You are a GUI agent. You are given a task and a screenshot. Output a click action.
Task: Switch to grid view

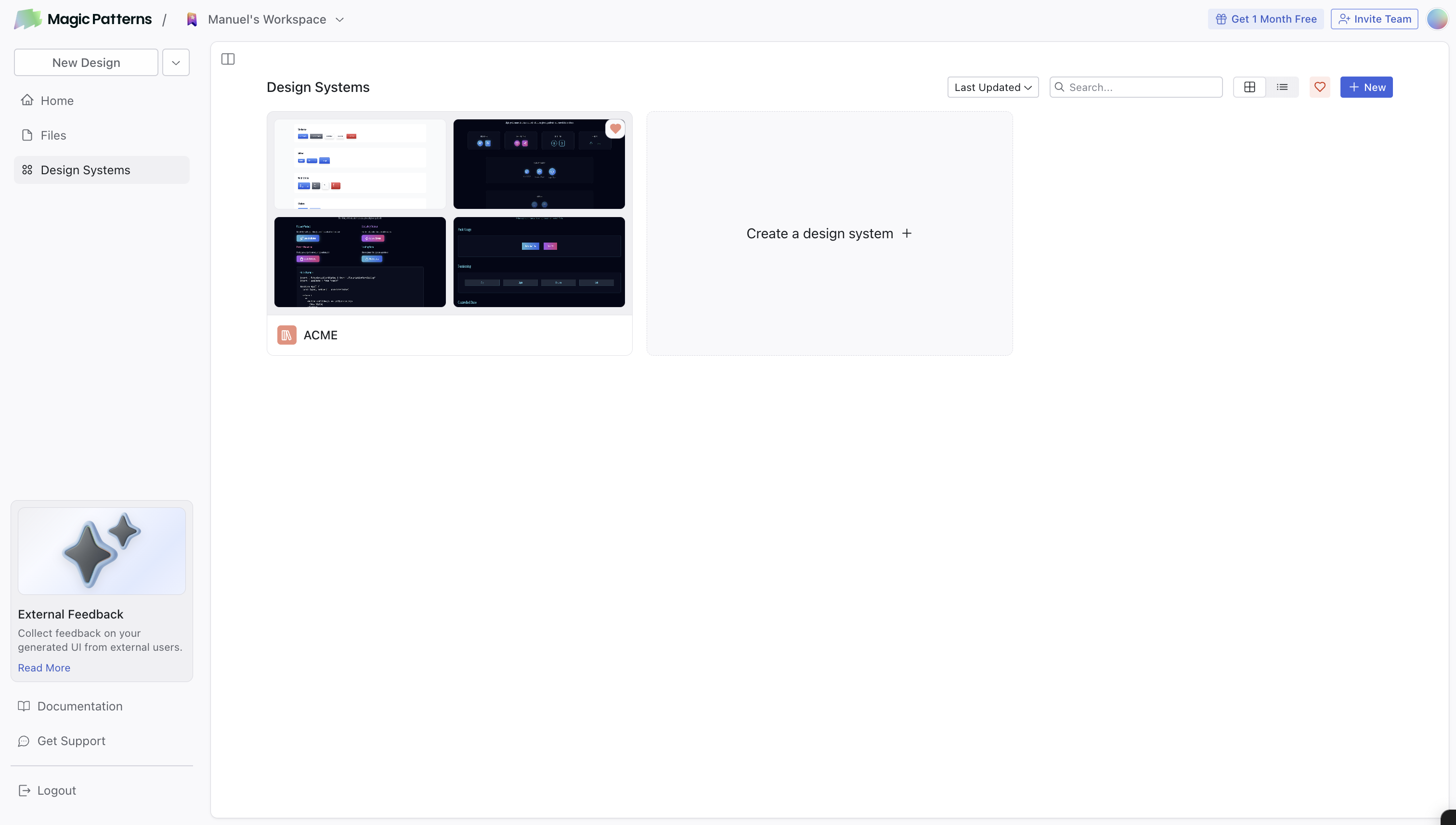click(x=1249, y=87)
